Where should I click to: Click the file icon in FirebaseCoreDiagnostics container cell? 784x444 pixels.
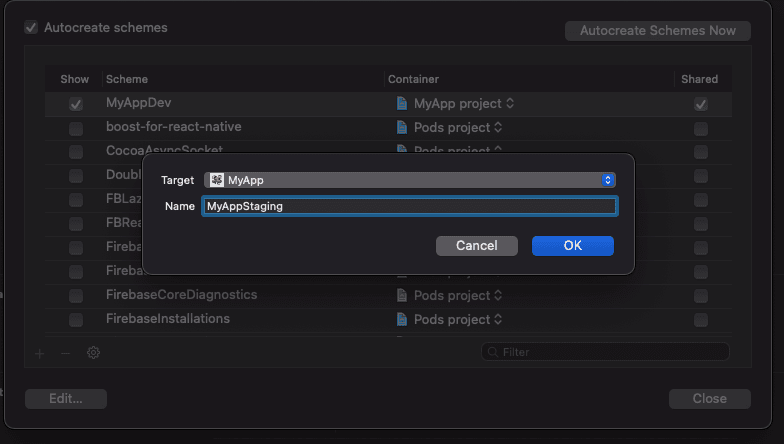click(x=402, y=295)
